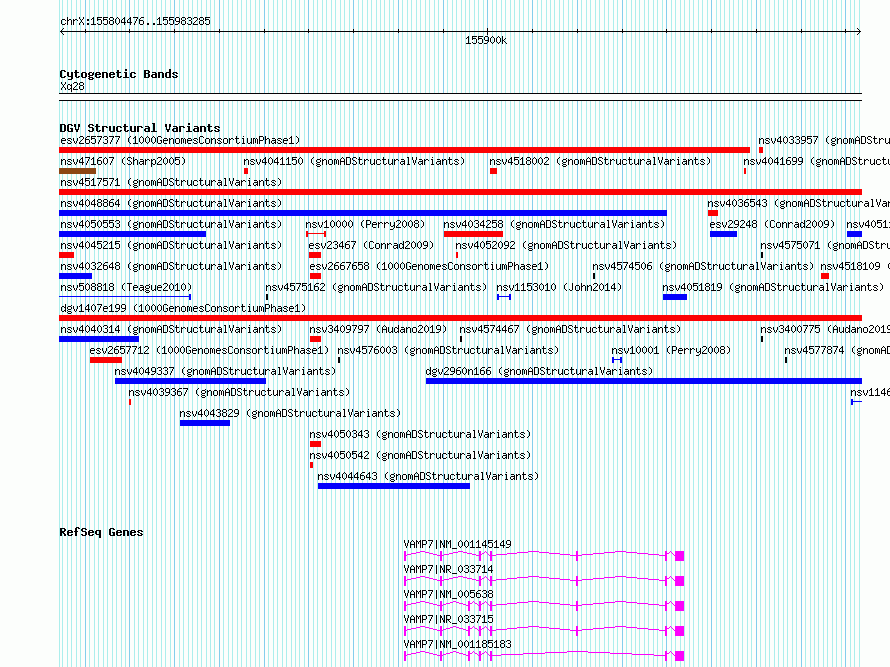This screenshot has height=667, width=890.
Task: Open the nsv3400775 variant label
Action: pos(825,329)
